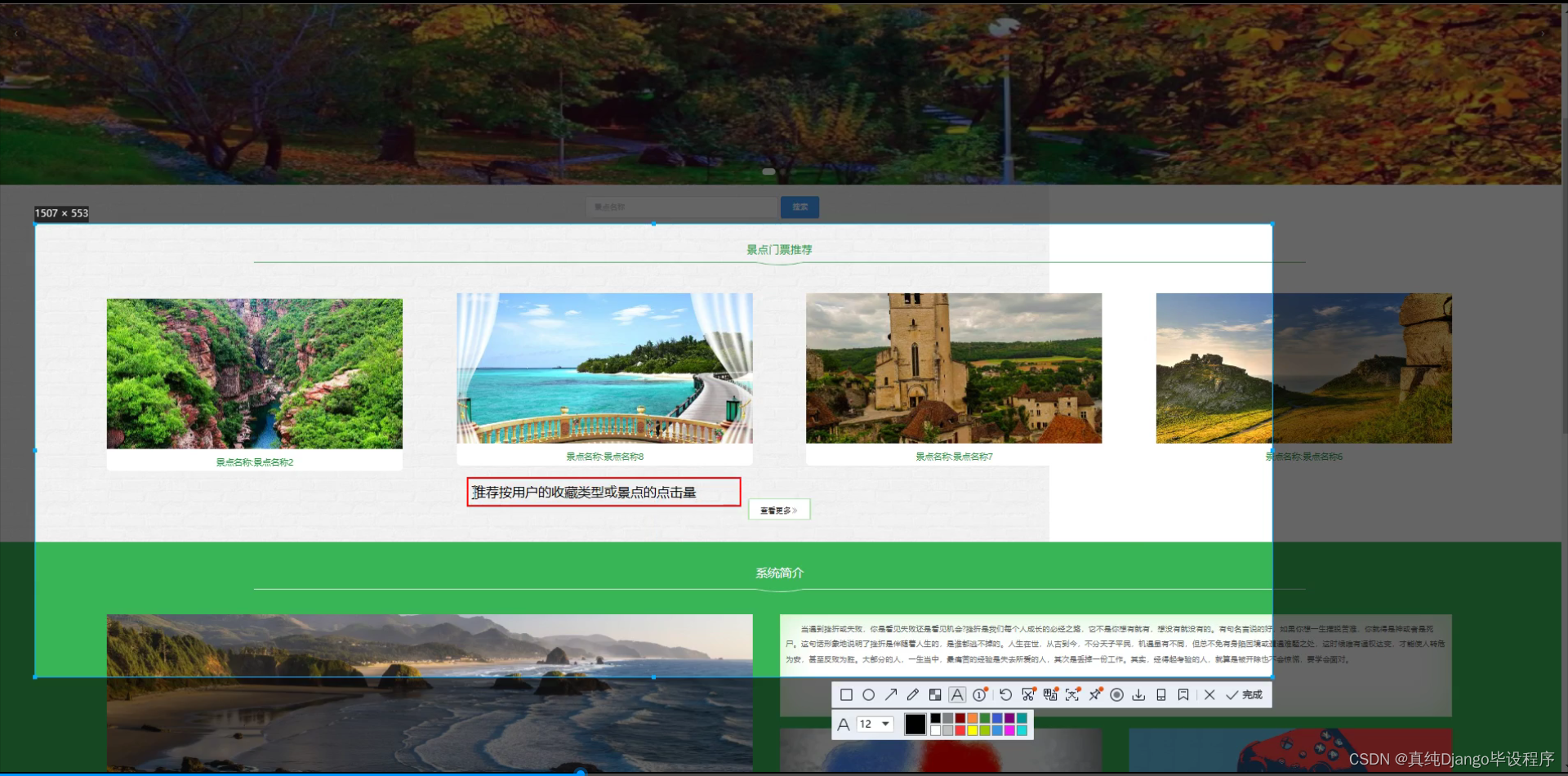Click the 景点名称8 beach thumbnail image

604,368
